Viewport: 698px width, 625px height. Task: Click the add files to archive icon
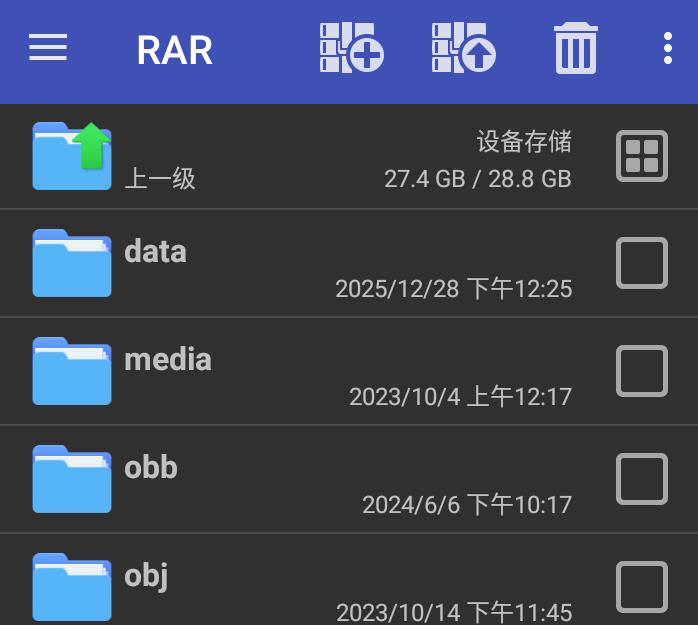pyautogui.click(x=352, y=49)
